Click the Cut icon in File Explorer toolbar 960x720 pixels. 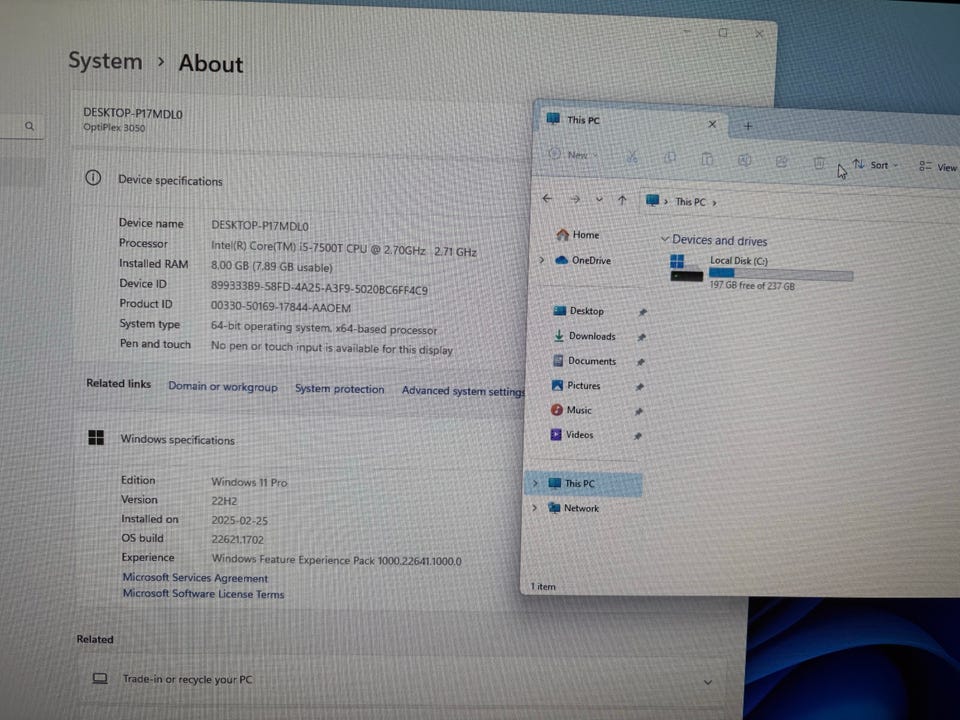pyautogui.click(x=632, y=156)
